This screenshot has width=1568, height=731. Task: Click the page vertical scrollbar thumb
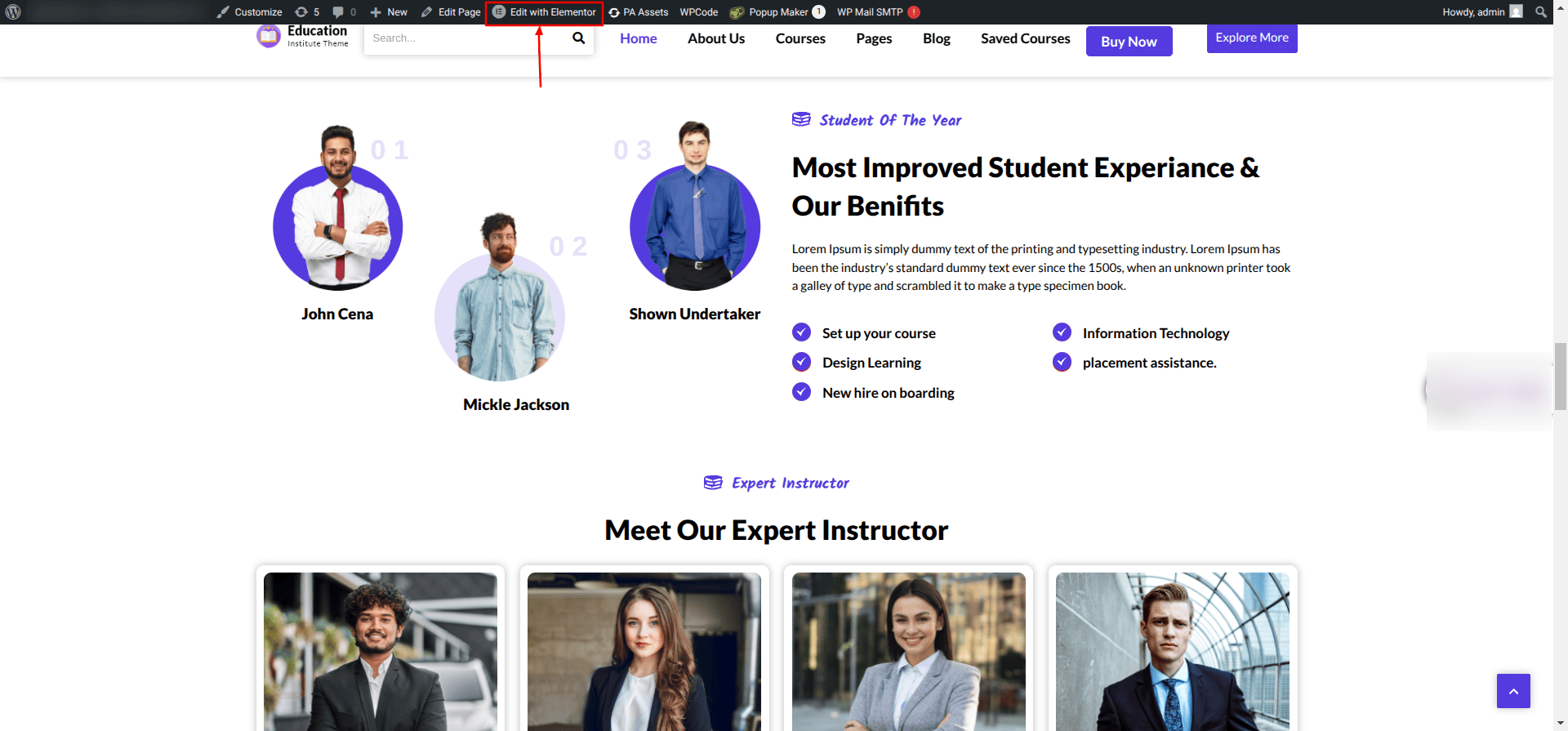click(1561, 376)
